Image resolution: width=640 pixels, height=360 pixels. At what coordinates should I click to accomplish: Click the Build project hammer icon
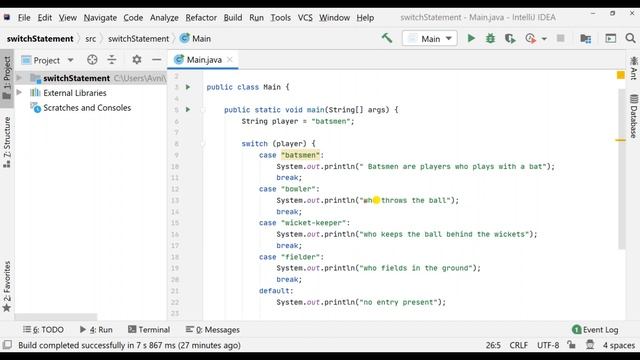(387, 38)
